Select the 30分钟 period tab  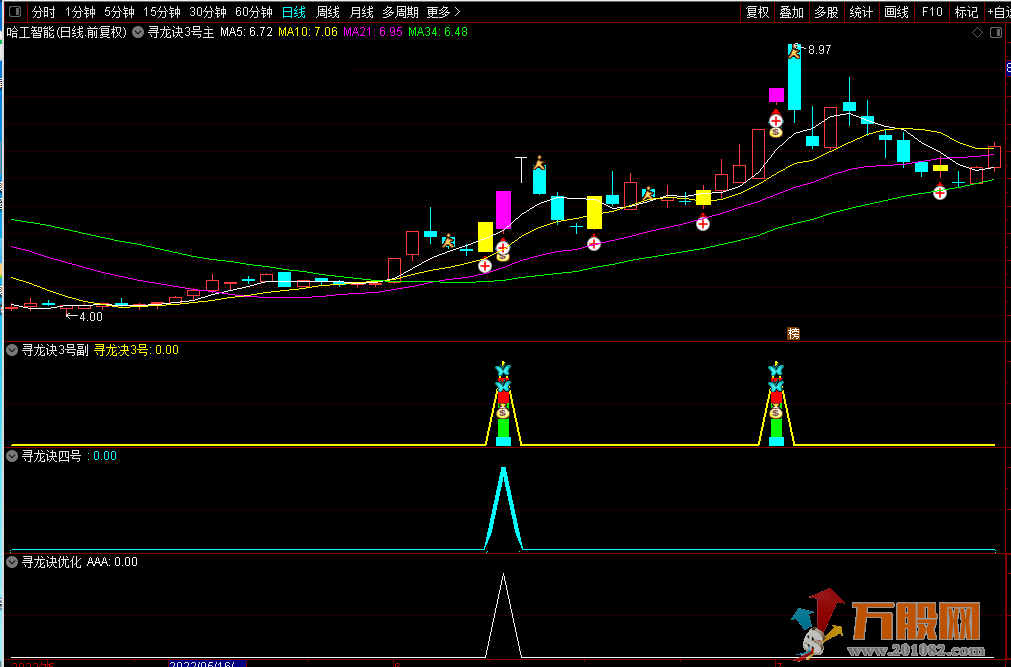click(208, 12)
